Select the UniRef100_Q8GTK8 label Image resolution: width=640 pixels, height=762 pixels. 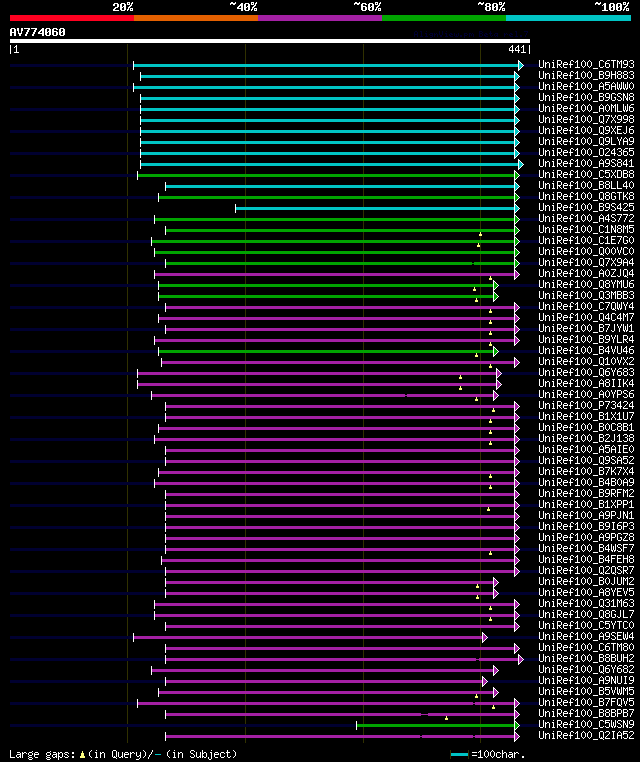(586, 196)
